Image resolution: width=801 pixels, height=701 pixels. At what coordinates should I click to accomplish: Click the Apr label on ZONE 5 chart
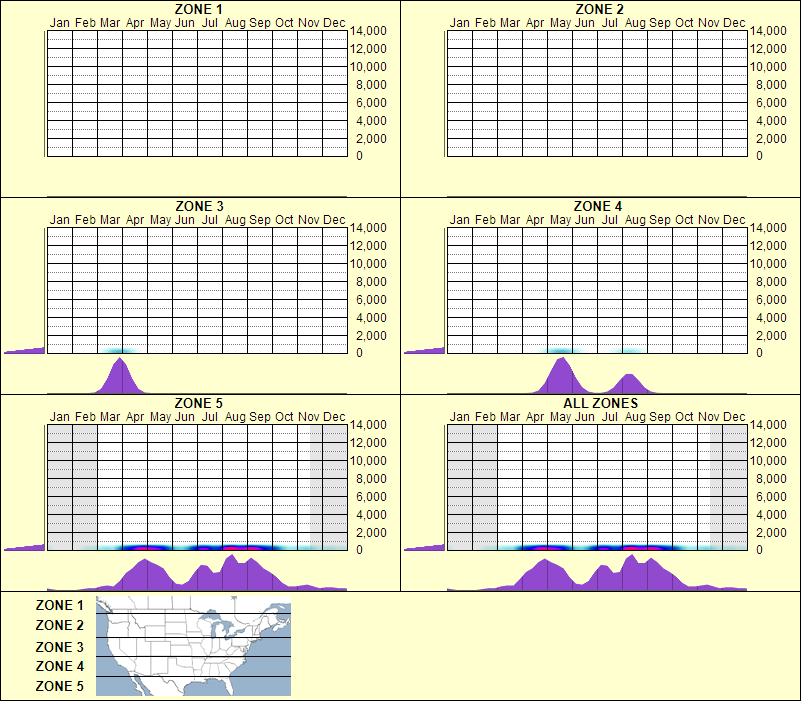tap(135, 417)
